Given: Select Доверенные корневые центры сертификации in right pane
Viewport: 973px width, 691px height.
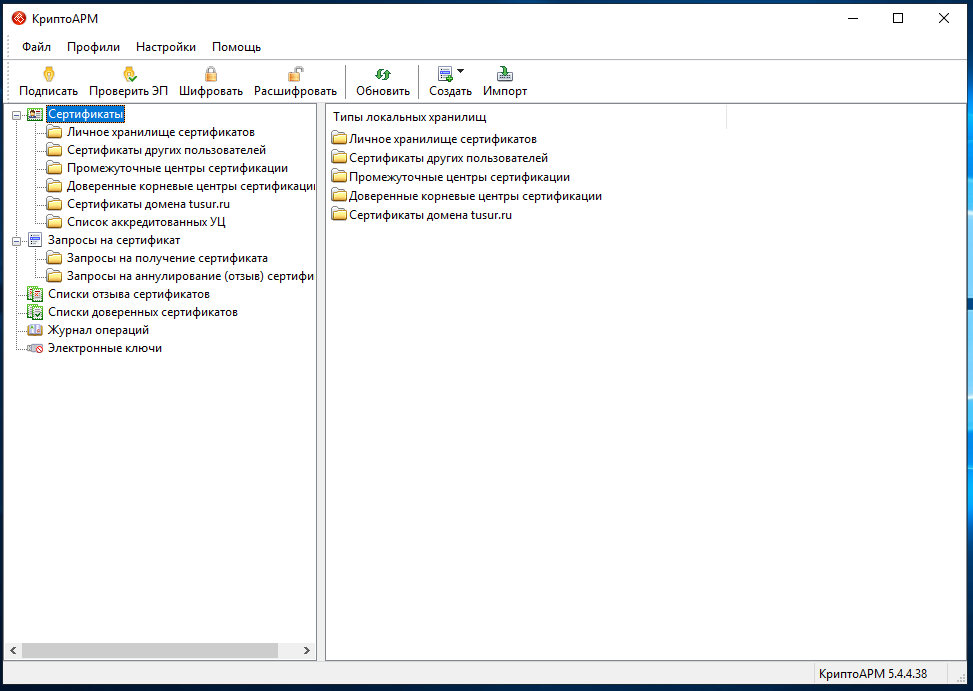Looking at the screenshot, I should click(475, 196).
